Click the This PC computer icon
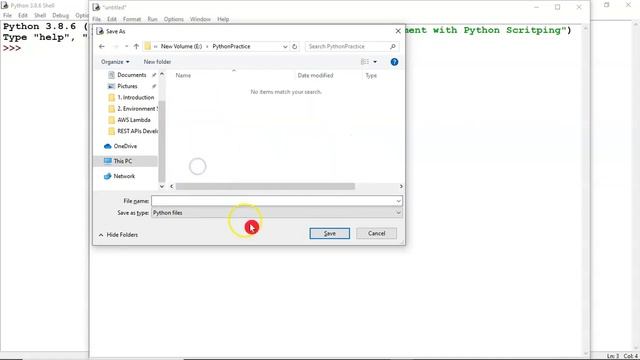The width and height of the screenshot is (640, 360). [x=108, y=161]
